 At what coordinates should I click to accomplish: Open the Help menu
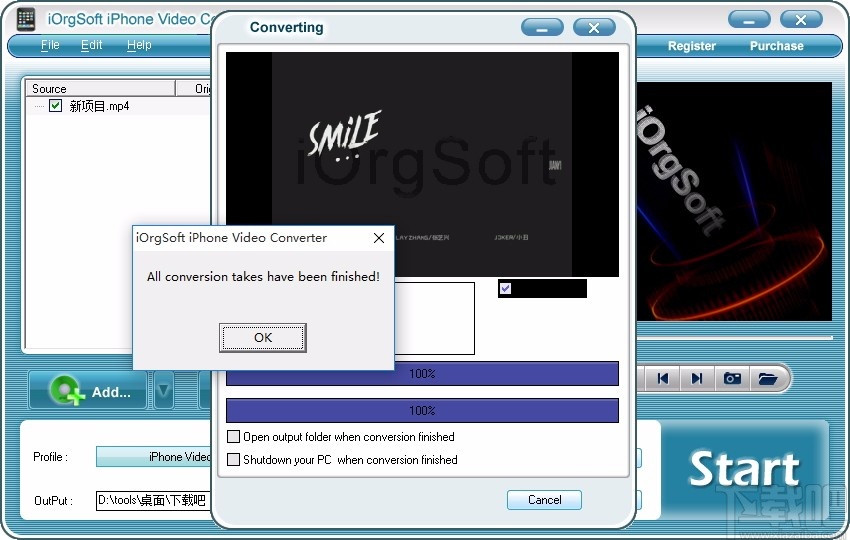pos(139,45)
